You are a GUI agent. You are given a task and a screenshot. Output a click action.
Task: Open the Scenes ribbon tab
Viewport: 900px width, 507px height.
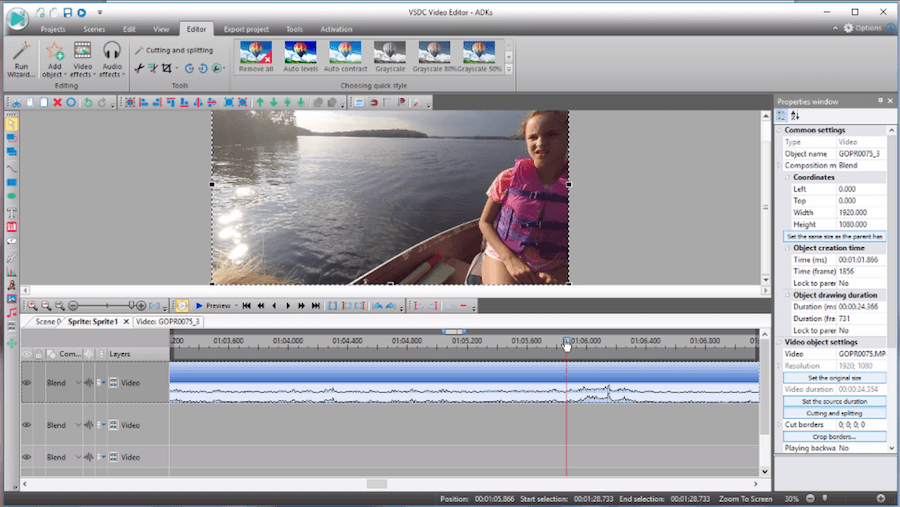(93, 29)
